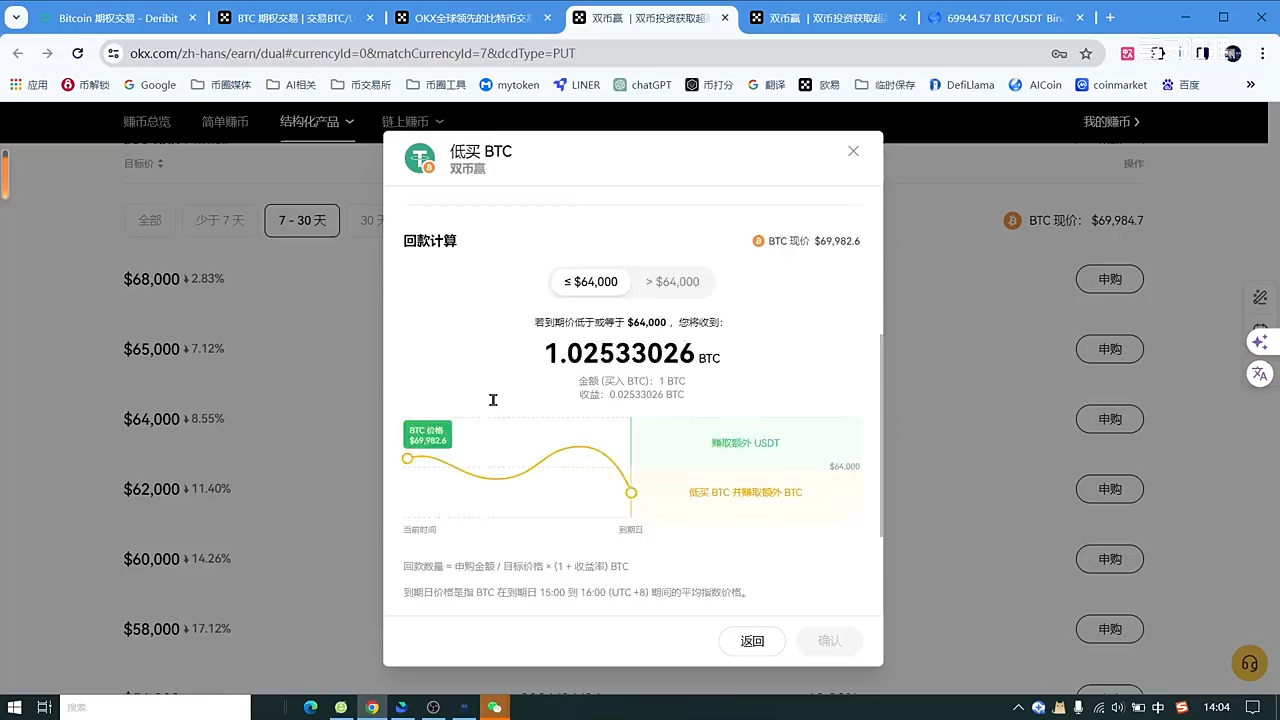The image size is (1280, 720).
Task: Click the pen annotation floating icon
Action: [1260, 297]
